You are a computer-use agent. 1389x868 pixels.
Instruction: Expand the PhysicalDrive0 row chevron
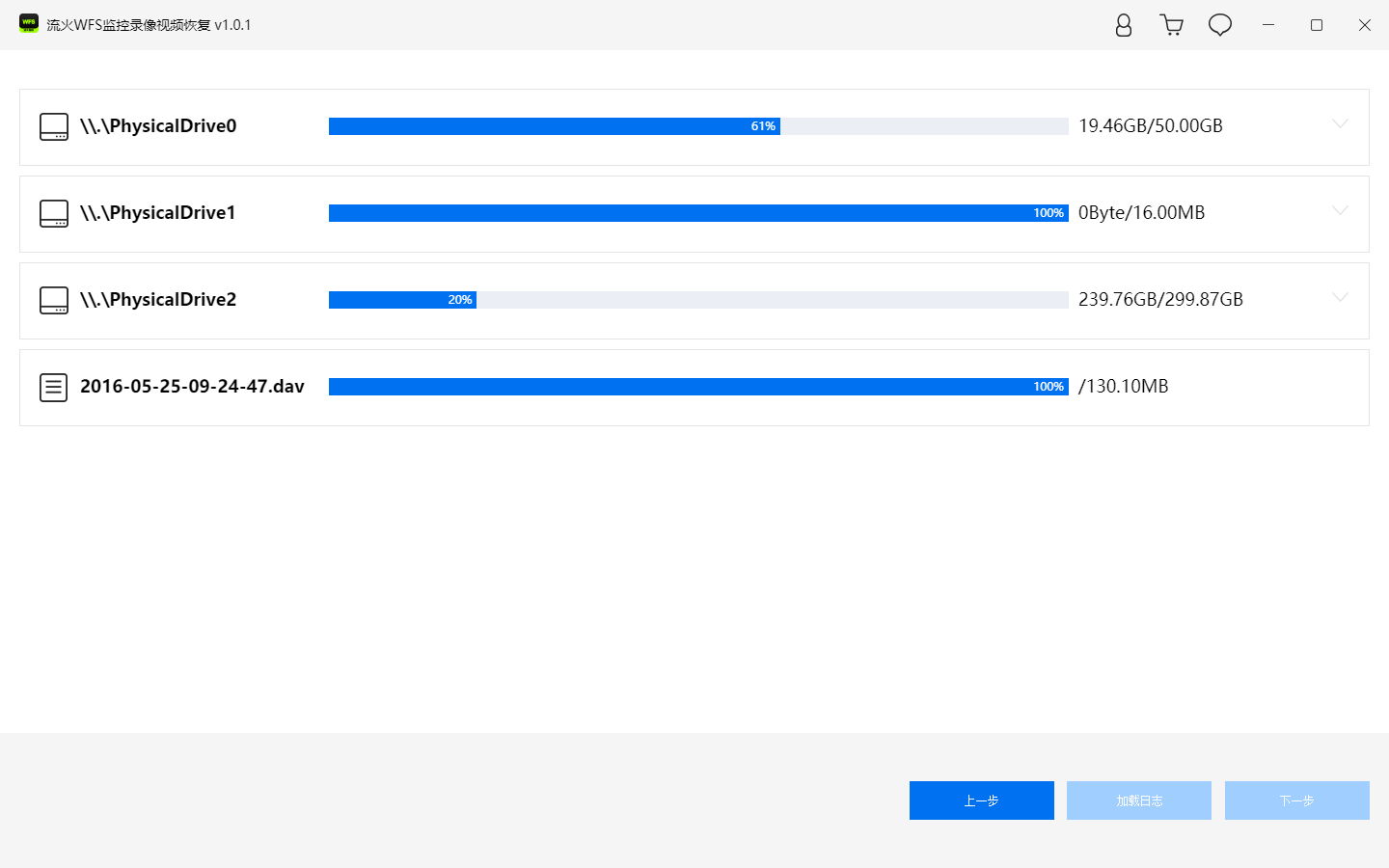tap(1340, 123)
